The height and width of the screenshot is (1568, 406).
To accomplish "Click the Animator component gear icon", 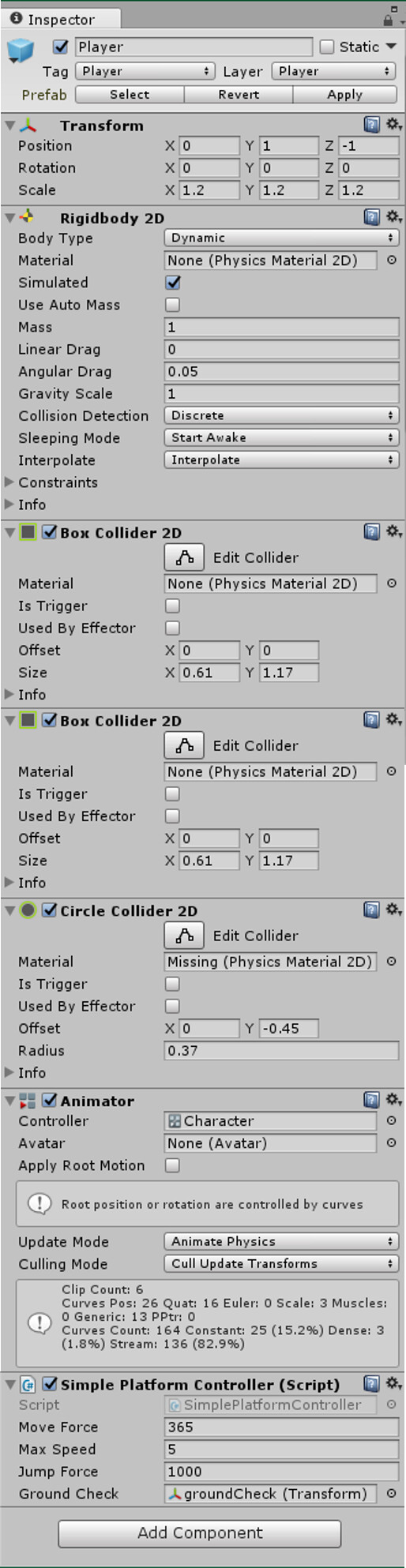I will [393, 1100].
